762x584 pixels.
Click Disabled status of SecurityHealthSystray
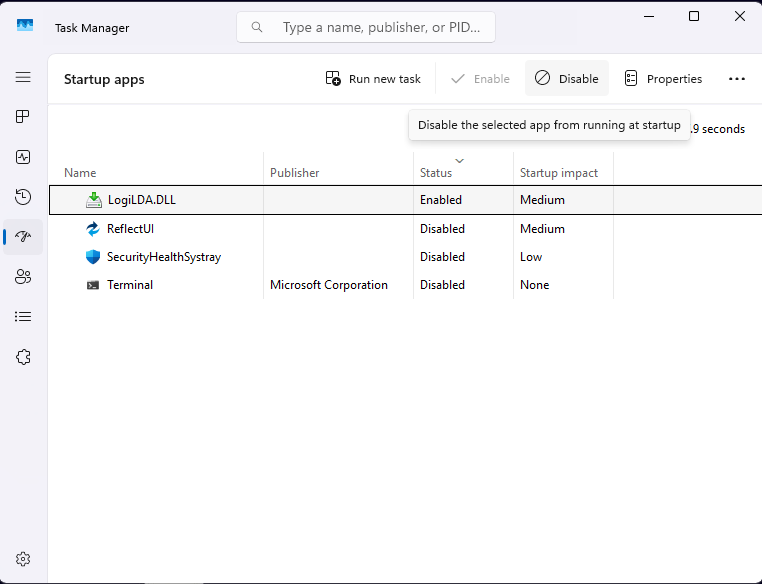click(x=442, y=257)
